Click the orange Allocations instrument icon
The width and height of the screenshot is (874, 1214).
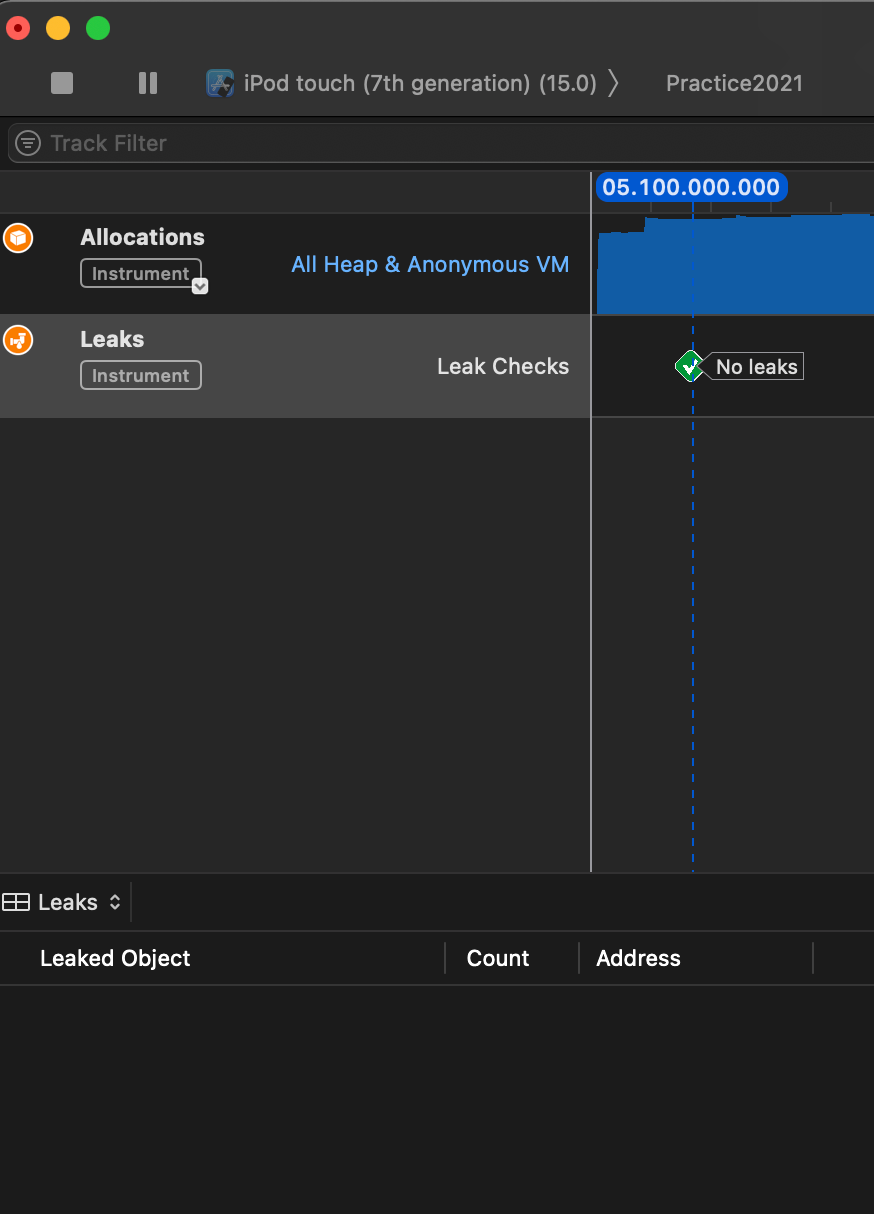coord(18,238)
